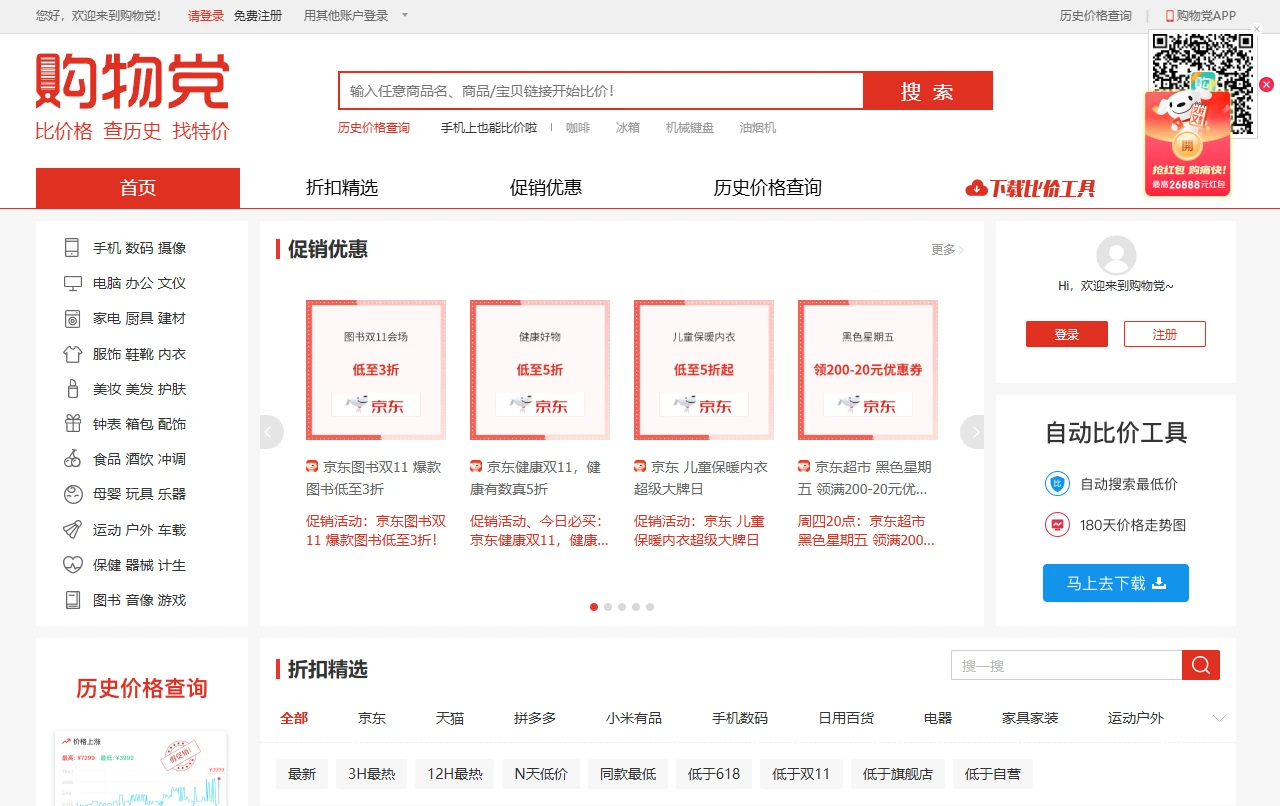Click the book icon beside 图书 音像 游戏
The image size is (1280, 806).
click(x=72, y=600)
